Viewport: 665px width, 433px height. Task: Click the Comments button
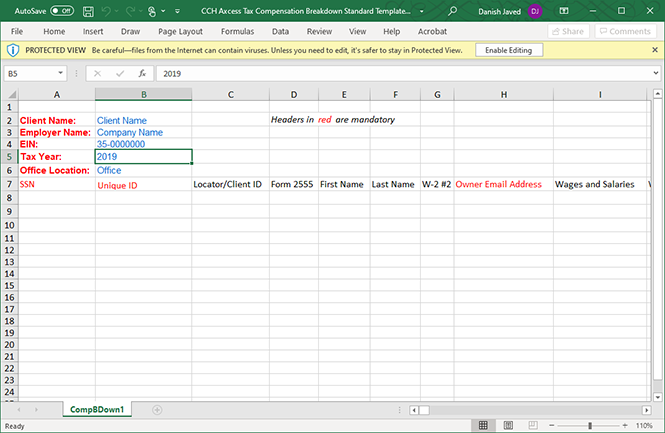click(x=625, y=31)
